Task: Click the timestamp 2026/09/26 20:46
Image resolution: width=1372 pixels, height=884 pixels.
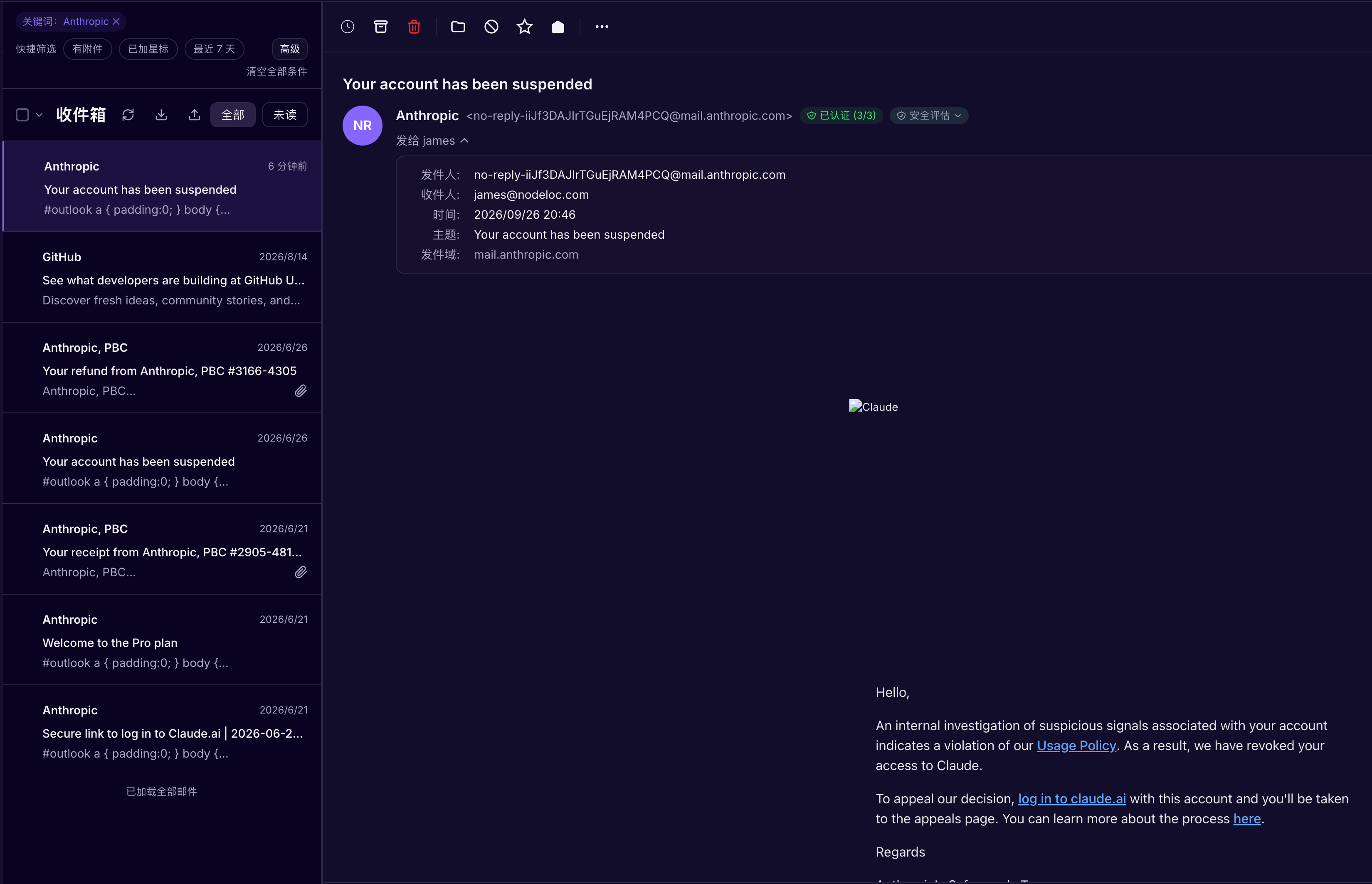Action: click(524, 215)
